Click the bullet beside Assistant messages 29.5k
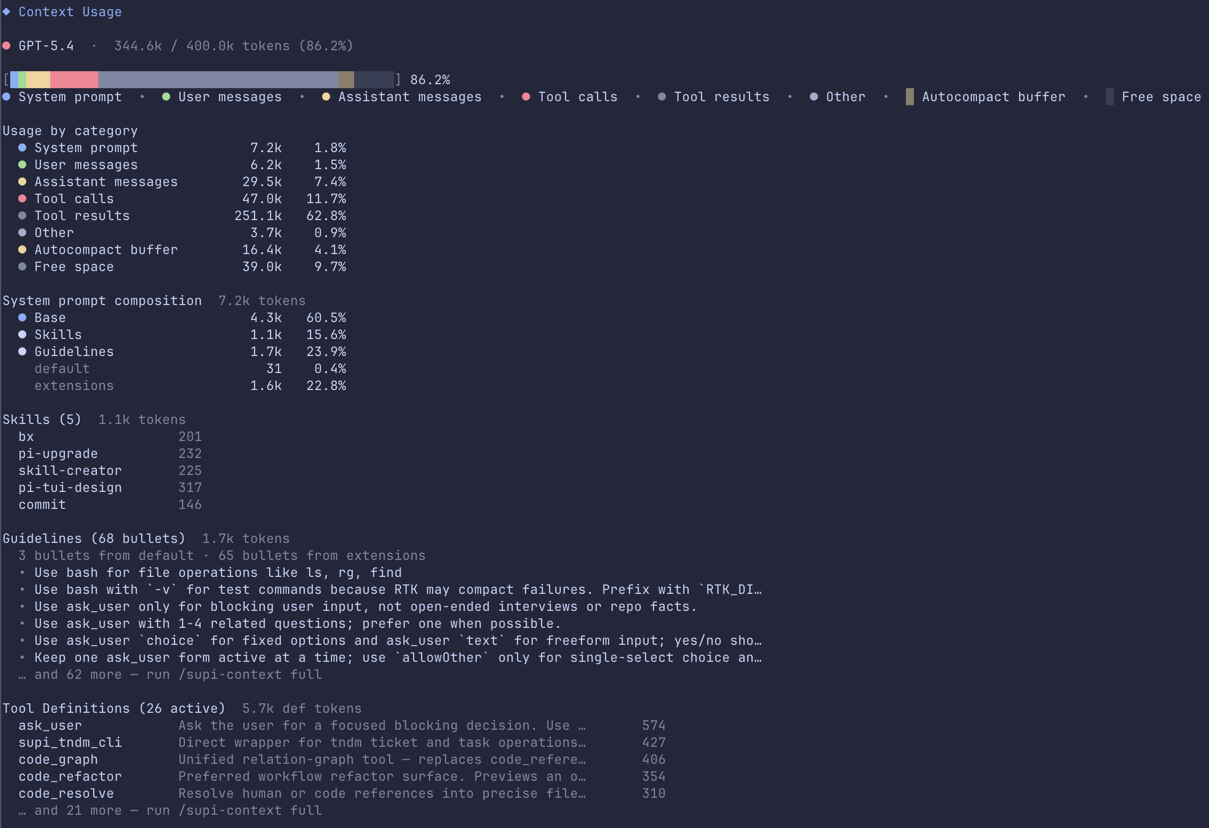The image size is (1209, 828). coord(22,182)
